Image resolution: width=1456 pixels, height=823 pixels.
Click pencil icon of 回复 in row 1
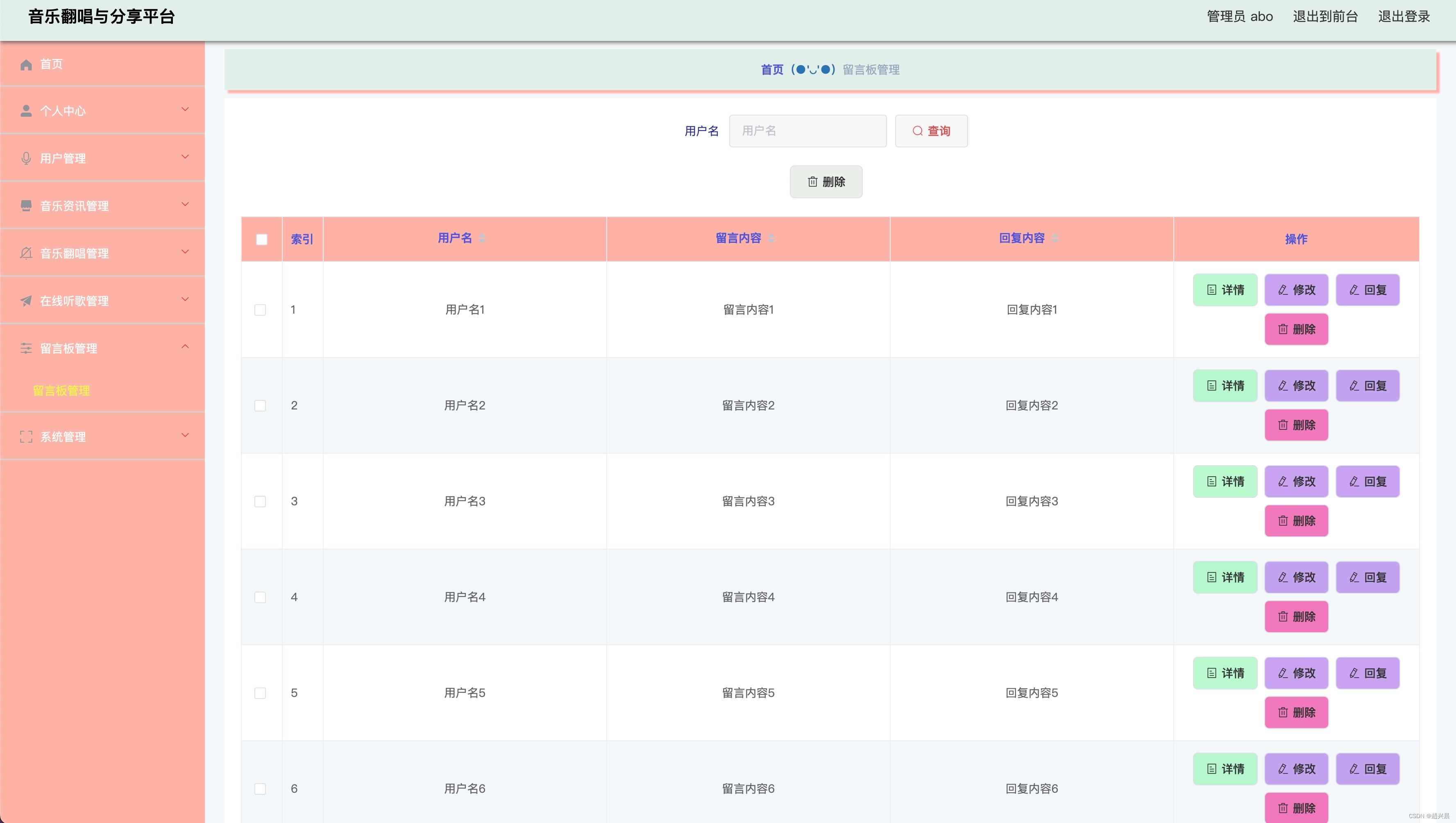click(1354, 290)
